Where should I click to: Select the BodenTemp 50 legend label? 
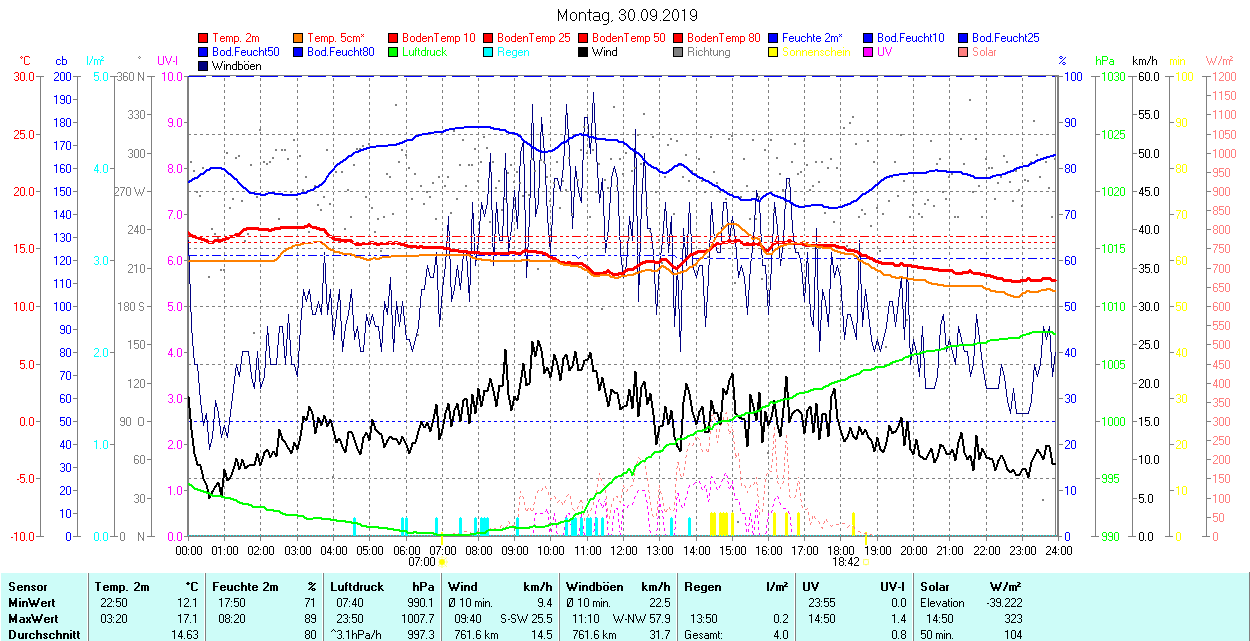629,38
